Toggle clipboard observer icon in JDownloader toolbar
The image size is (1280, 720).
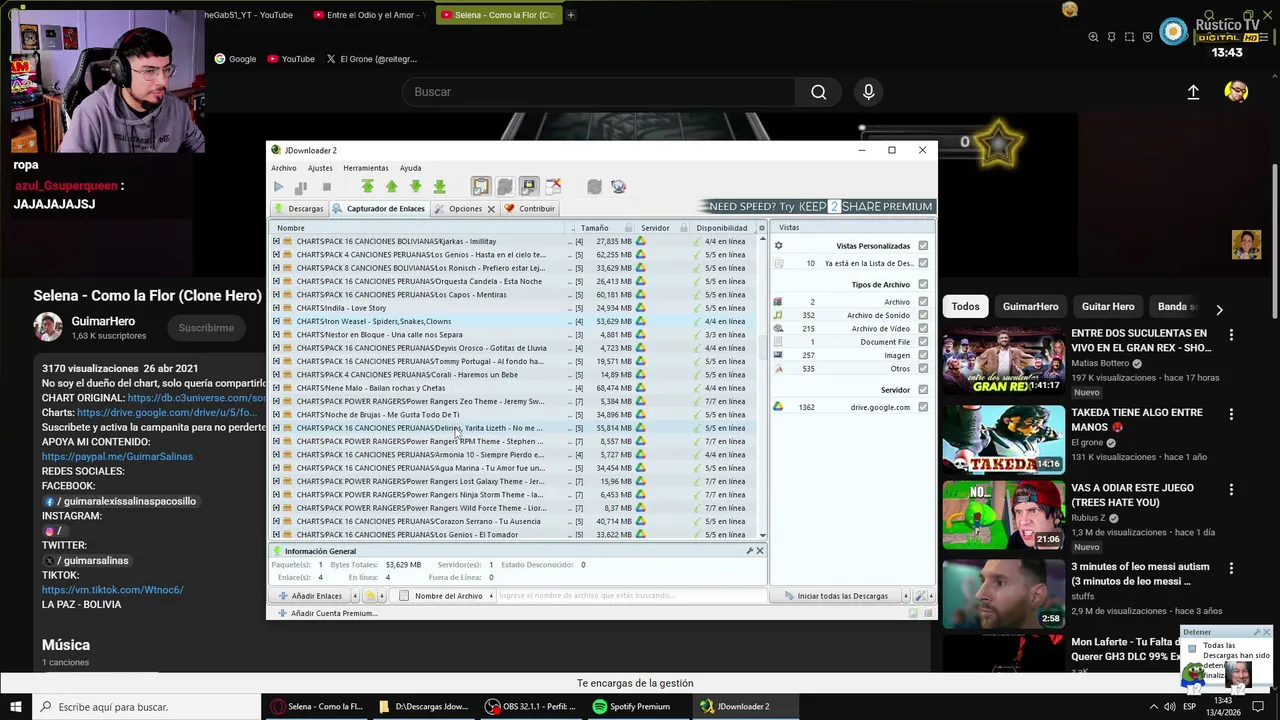(481, 186)
